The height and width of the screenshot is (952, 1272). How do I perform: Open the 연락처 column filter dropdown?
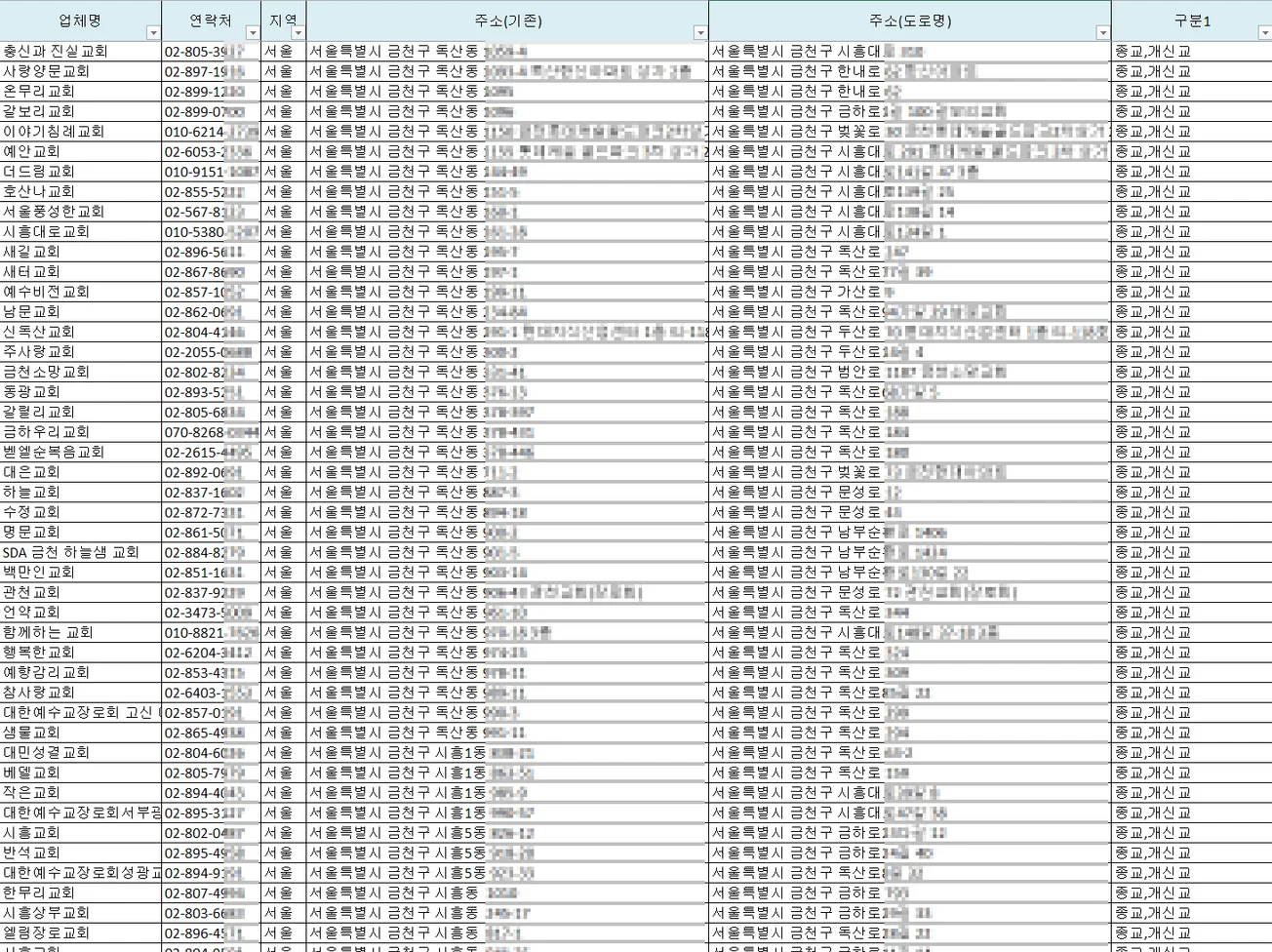253,33
